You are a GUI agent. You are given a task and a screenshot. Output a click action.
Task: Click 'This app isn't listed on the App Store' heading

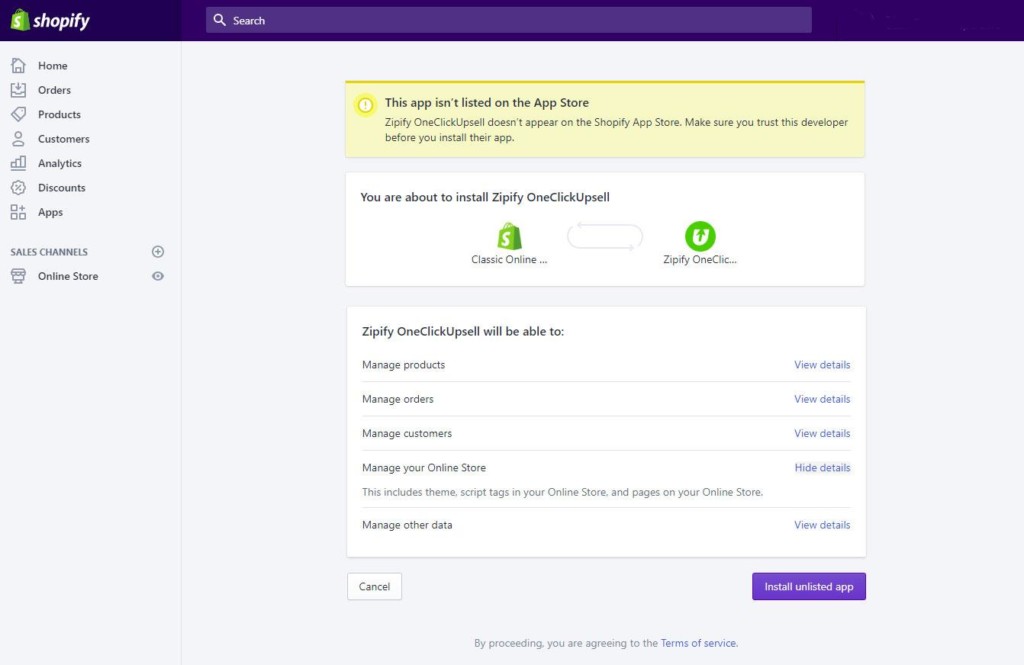pyautogui.click(x=487, y=103)
